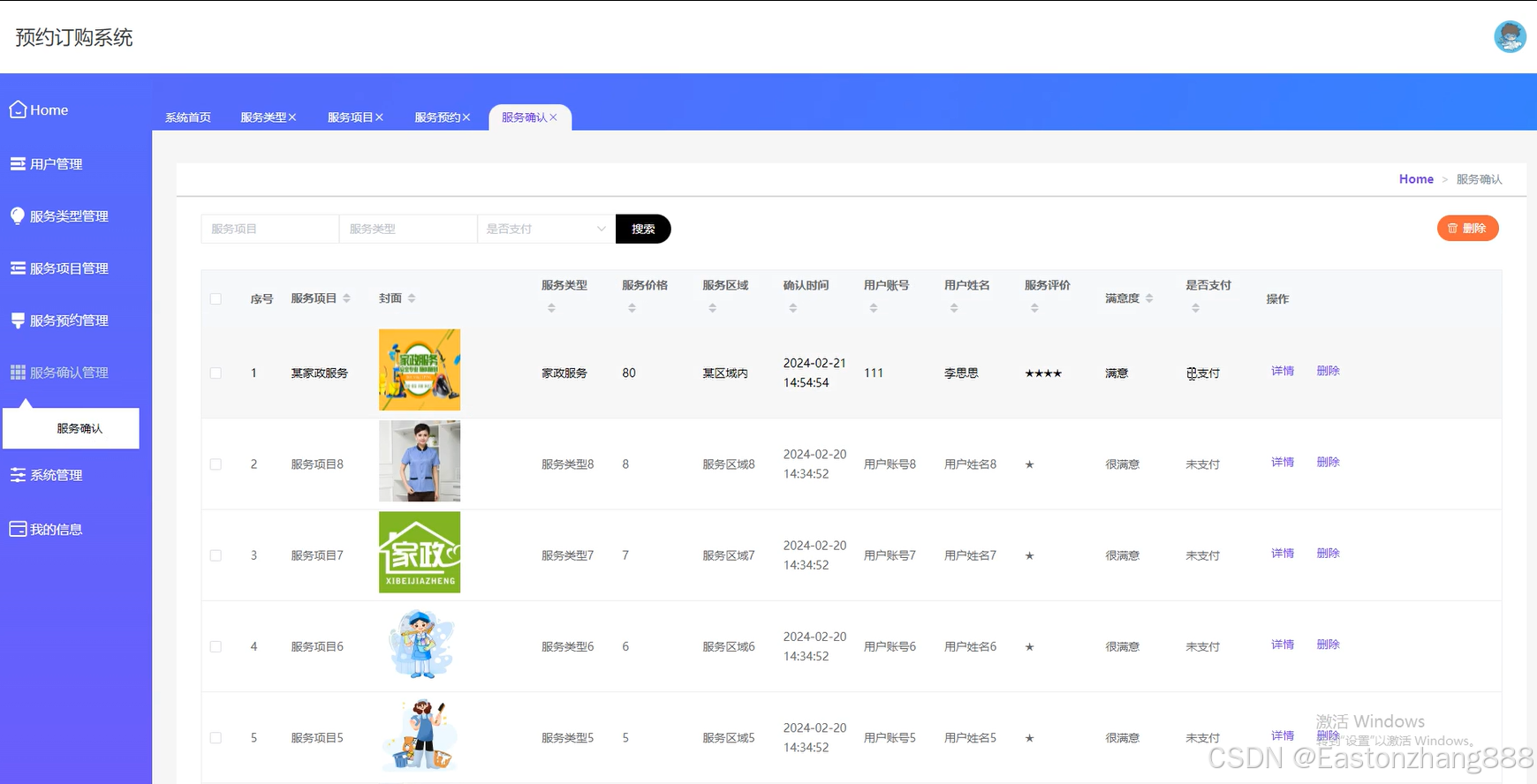Sort by the 服务类型 column arrows
Viewport: 1537px width, 784px height.
(x=551, y=308)
